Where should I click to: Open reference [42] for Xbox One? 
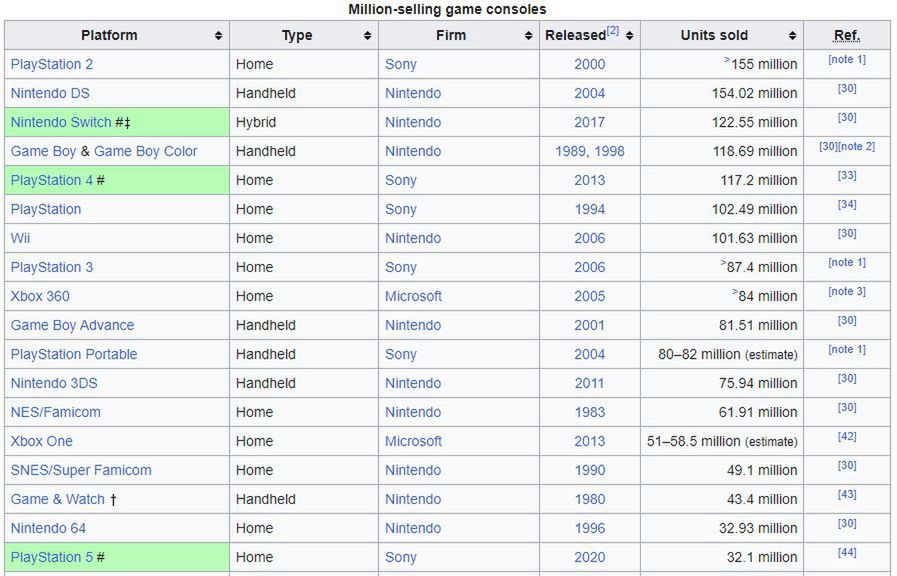point(847,437)
